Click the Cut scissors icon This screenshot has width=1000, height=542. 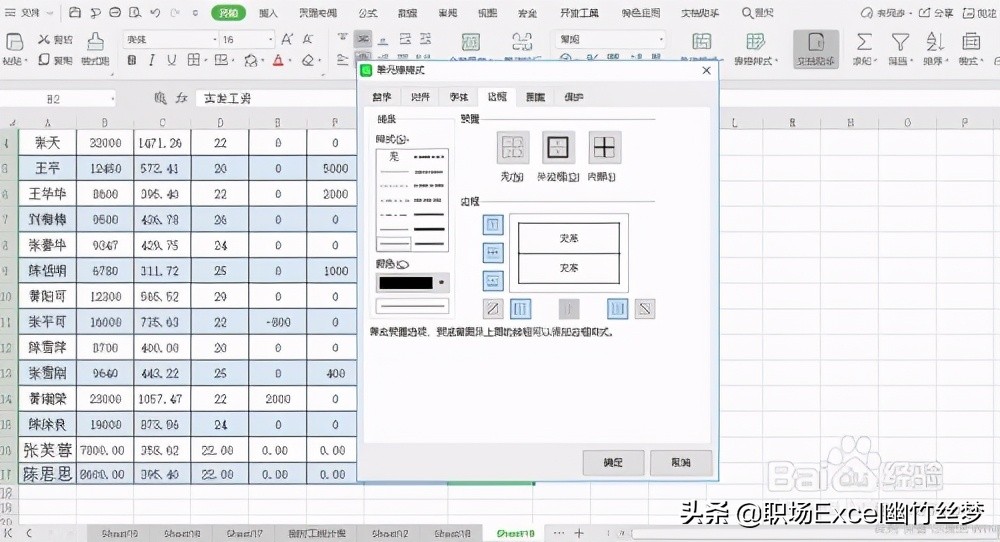(44, 40)
